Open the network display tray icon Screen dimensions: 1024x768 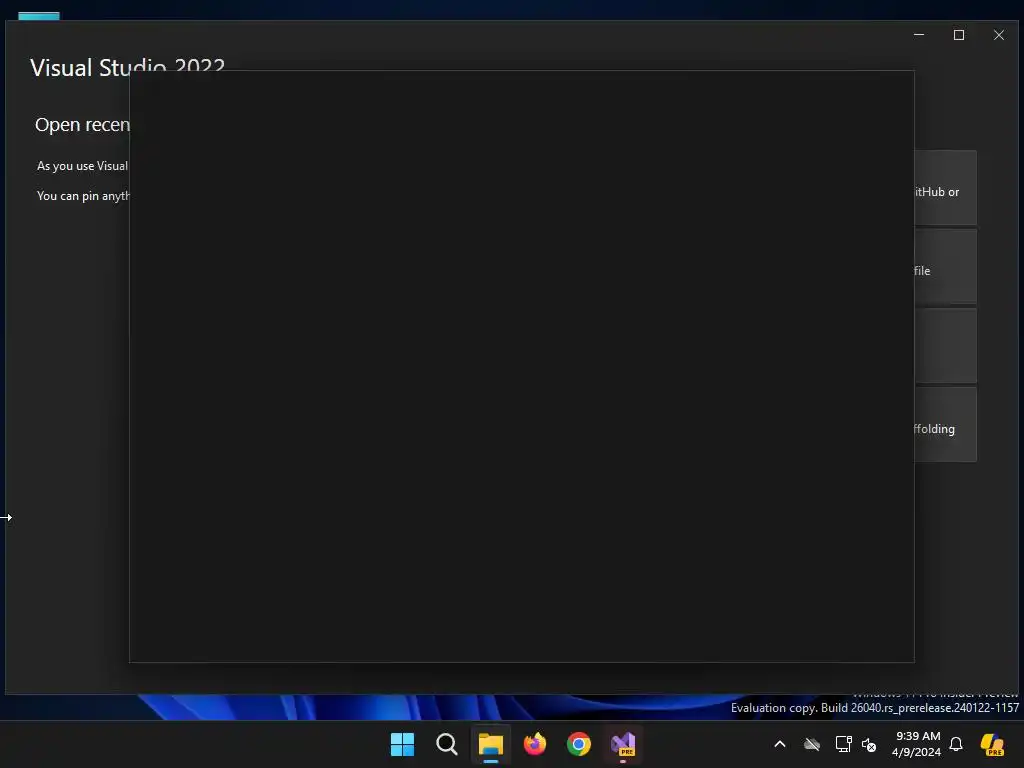(843, 744)
